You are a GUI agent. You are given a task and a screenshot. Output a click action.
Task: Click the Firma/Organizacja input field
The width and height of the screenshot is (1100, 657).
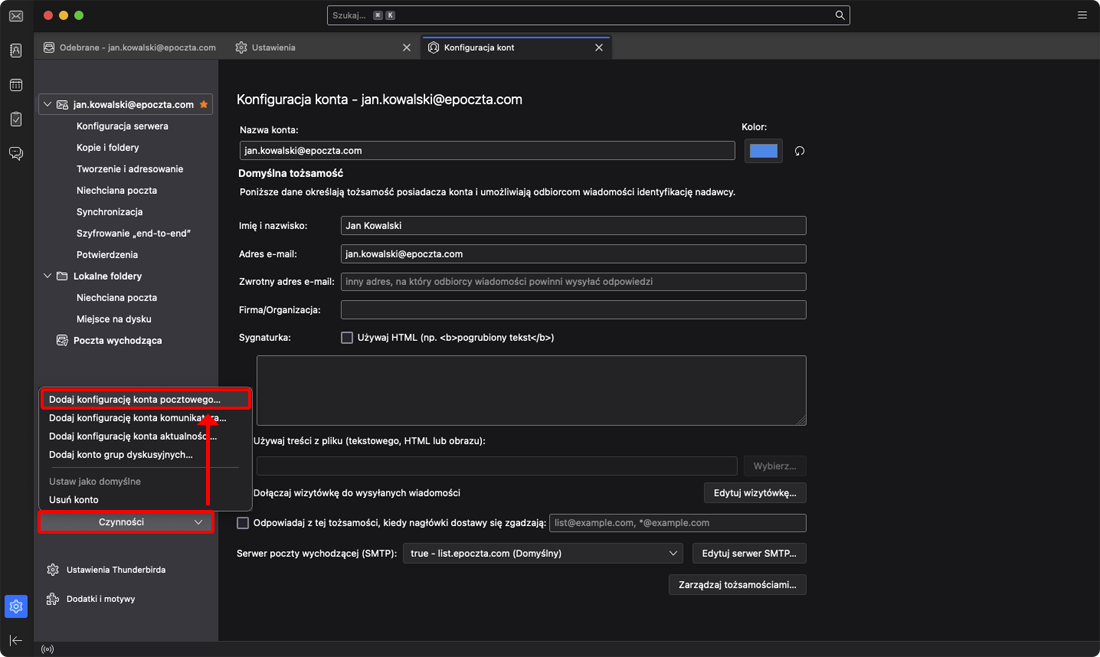[x=573, y=310]
